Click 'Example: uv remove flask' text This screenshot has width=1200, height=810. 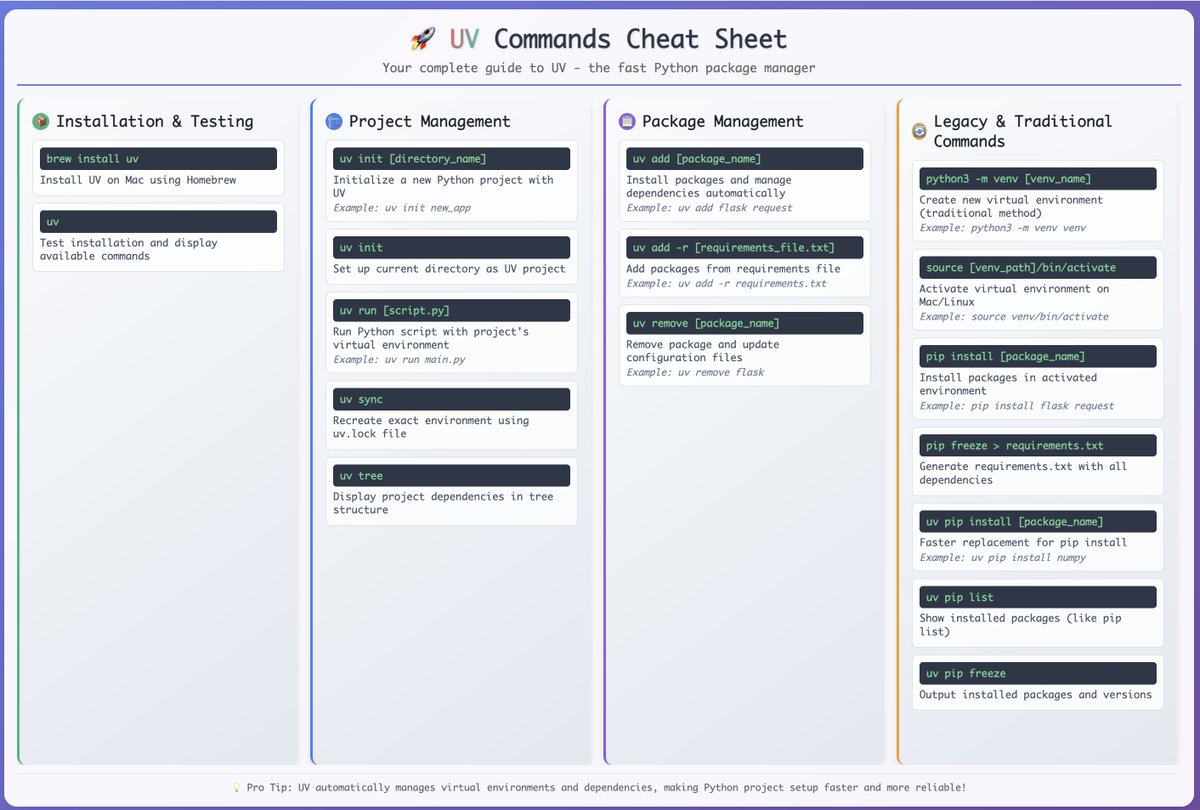(695, 372)
